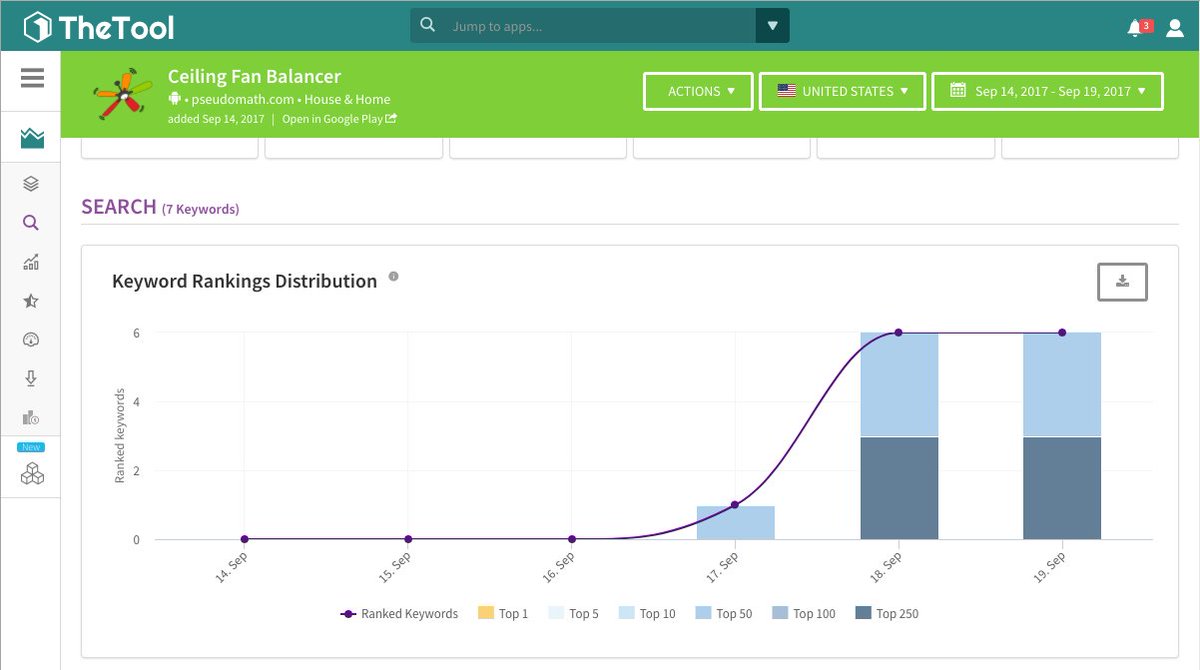
Task: Toggle Top 10 legend series
Action: [x=647, y=613]
